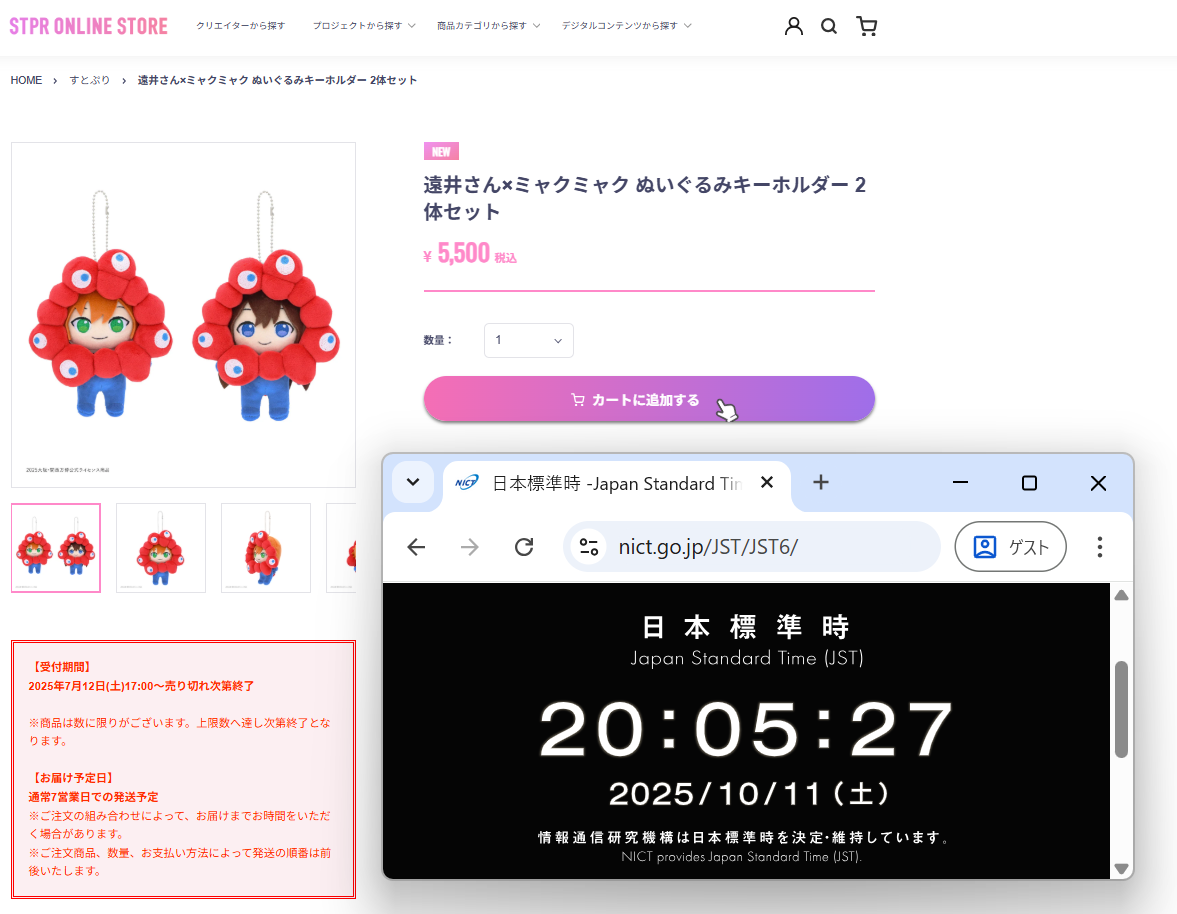Expand the tab search dropdown arrow
This screenshot has width=1177, height=914.
pos(413,482)
